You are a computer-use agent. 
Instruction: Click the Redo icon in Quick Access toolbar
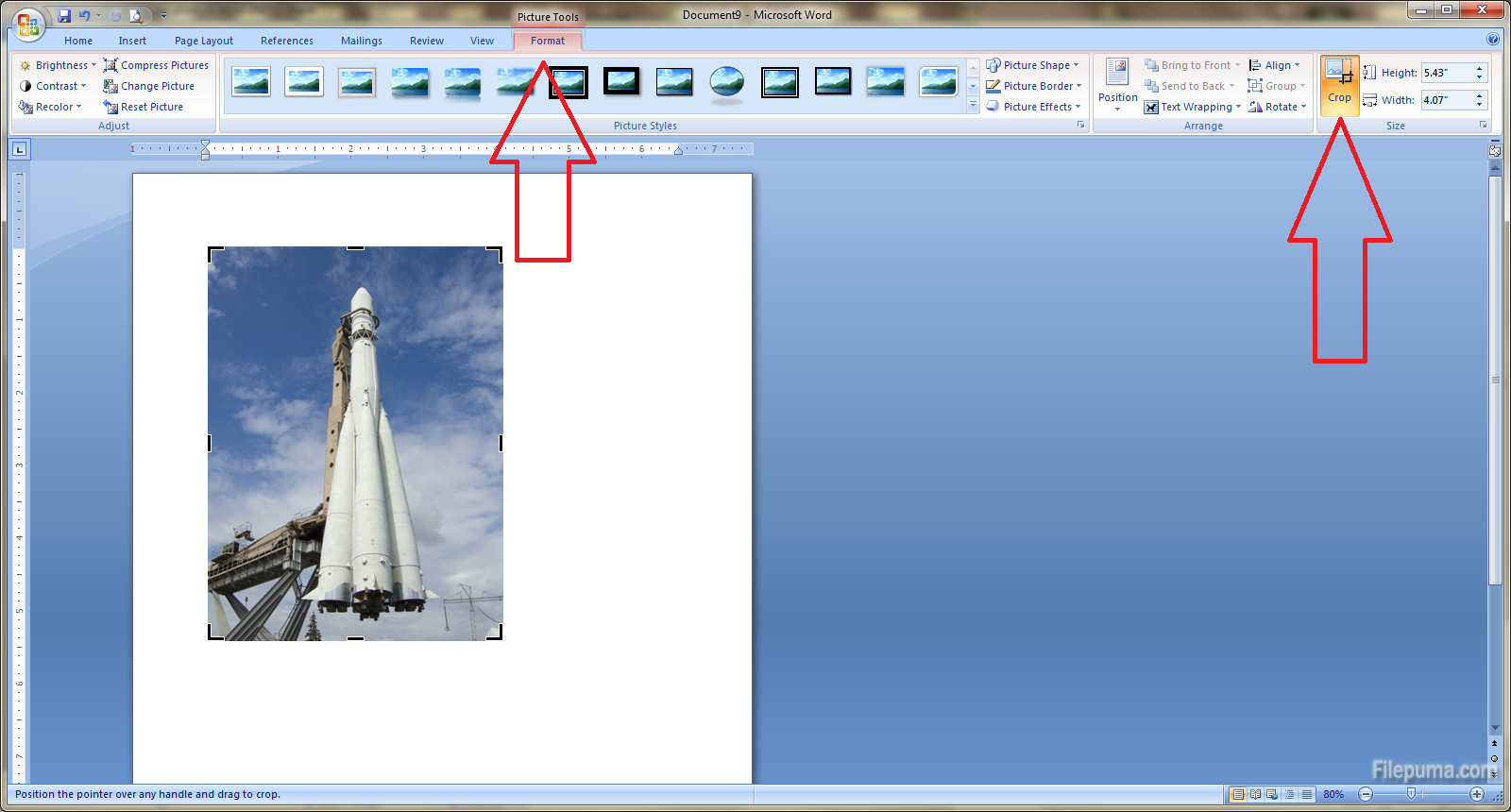[115, 15]
